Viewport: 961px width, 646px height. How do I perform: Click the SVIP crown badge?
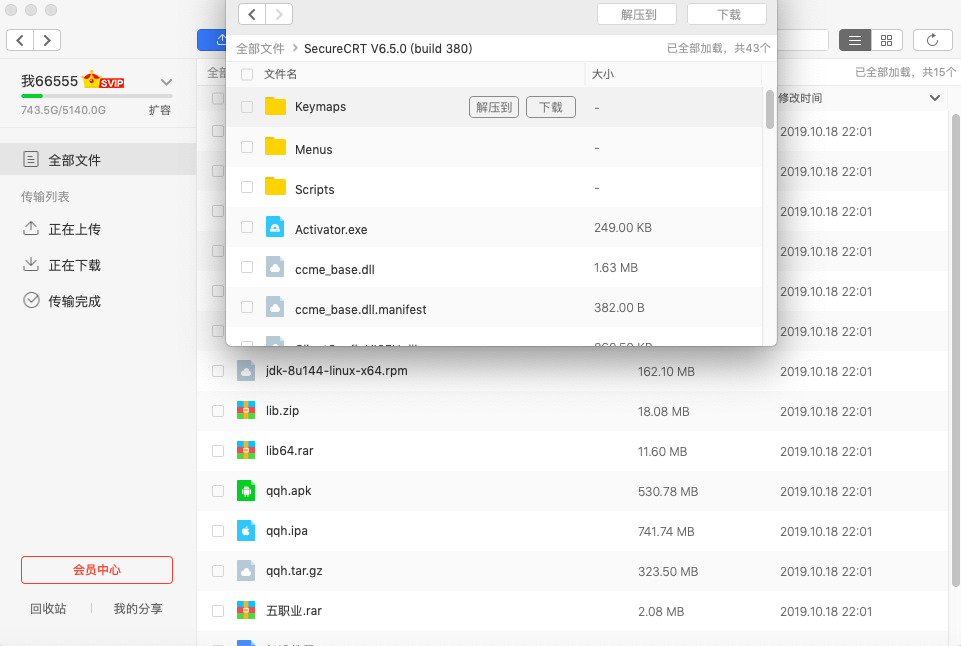[103, 80]
